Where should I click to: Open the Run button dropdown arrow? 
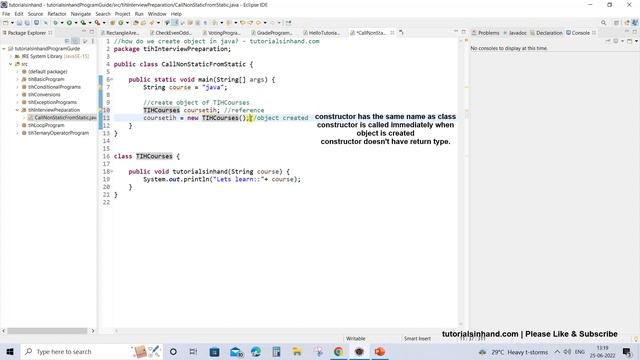click(76, 23)
